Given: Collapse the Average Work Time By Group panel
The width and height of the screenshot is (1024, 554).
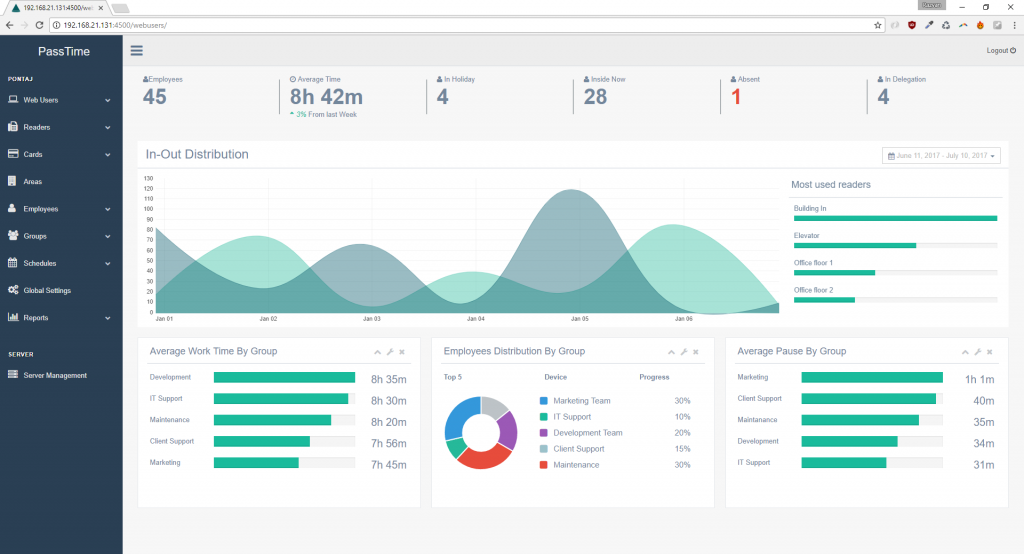Looking at the screenshot, I should [x=378, y=352].
